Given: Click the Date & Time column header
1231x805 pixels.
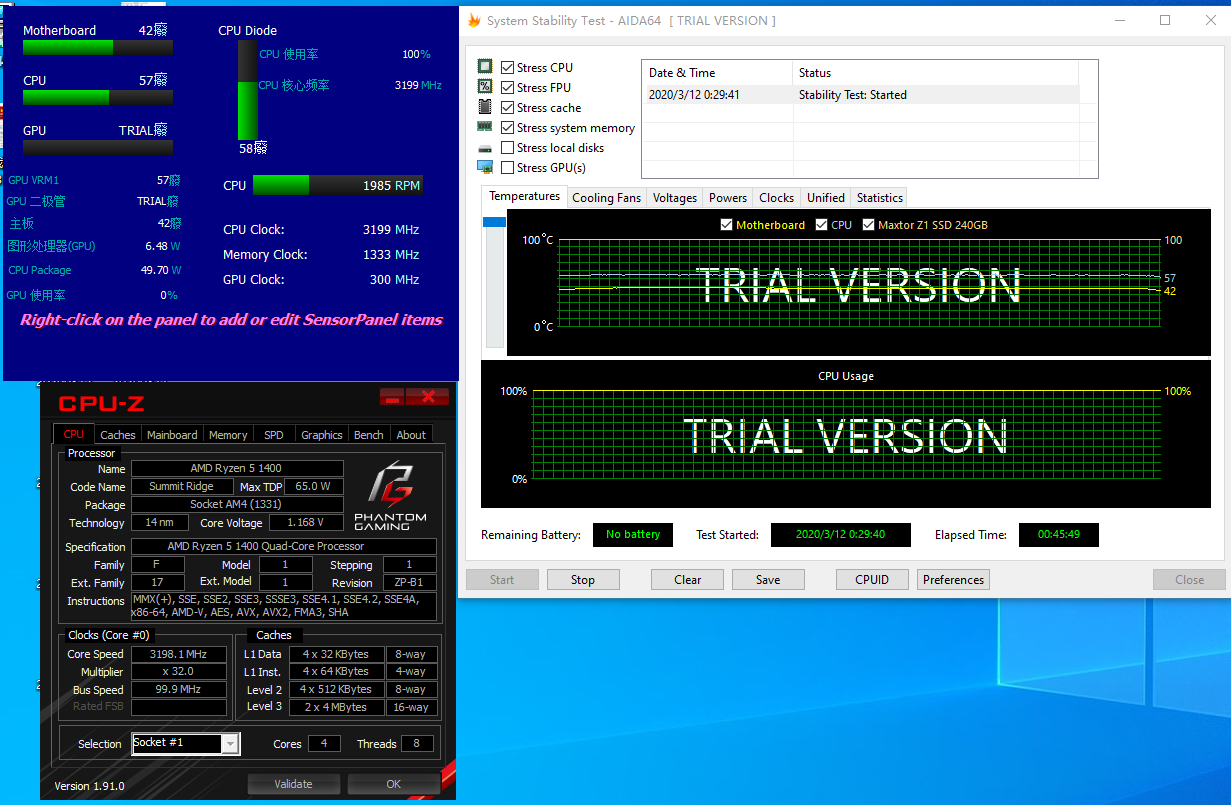Looking at the screenshot, I should [x=717, y=73].
